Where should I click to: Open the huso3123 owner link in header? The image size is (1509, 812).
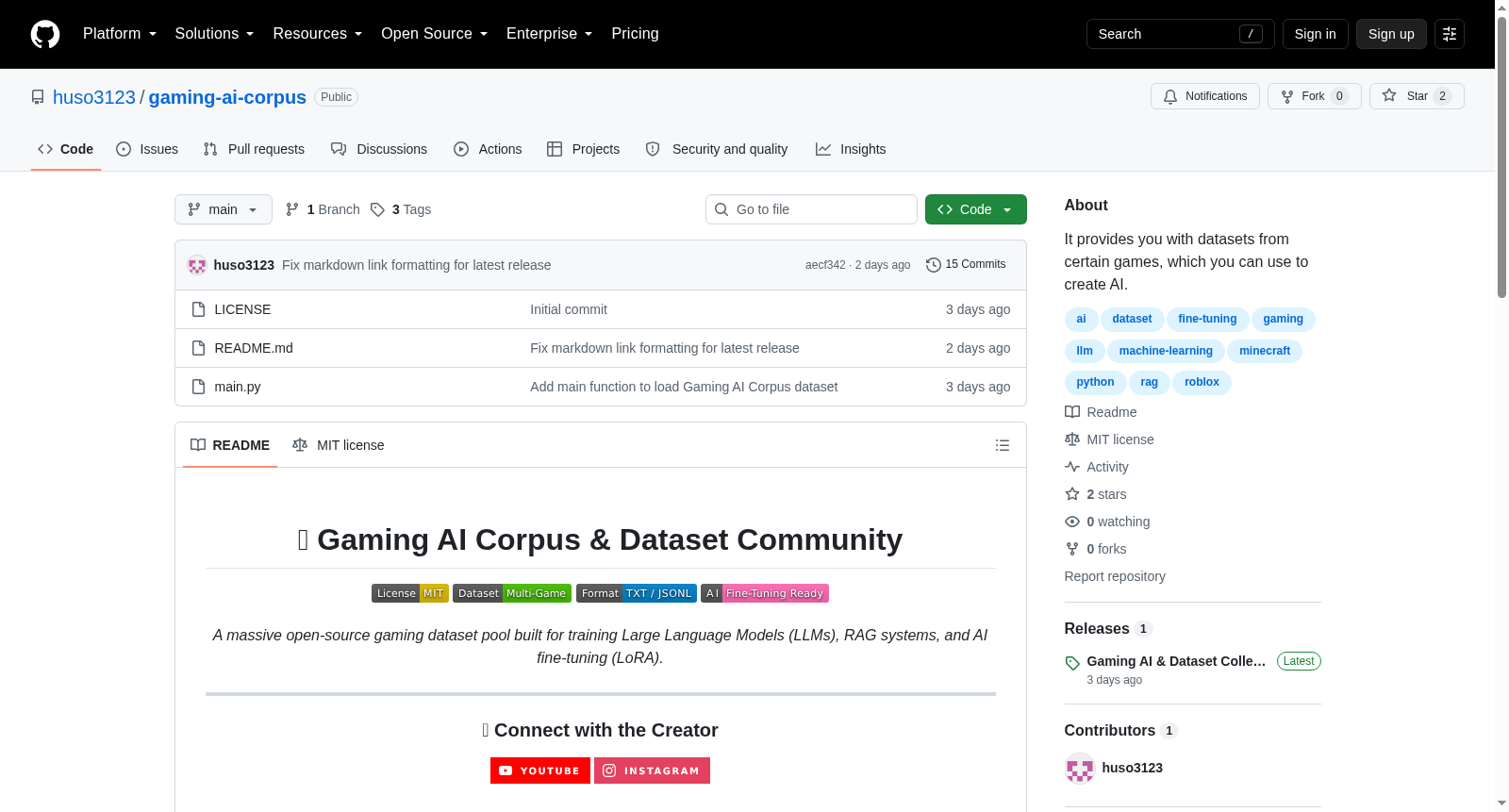pos(94,97)
